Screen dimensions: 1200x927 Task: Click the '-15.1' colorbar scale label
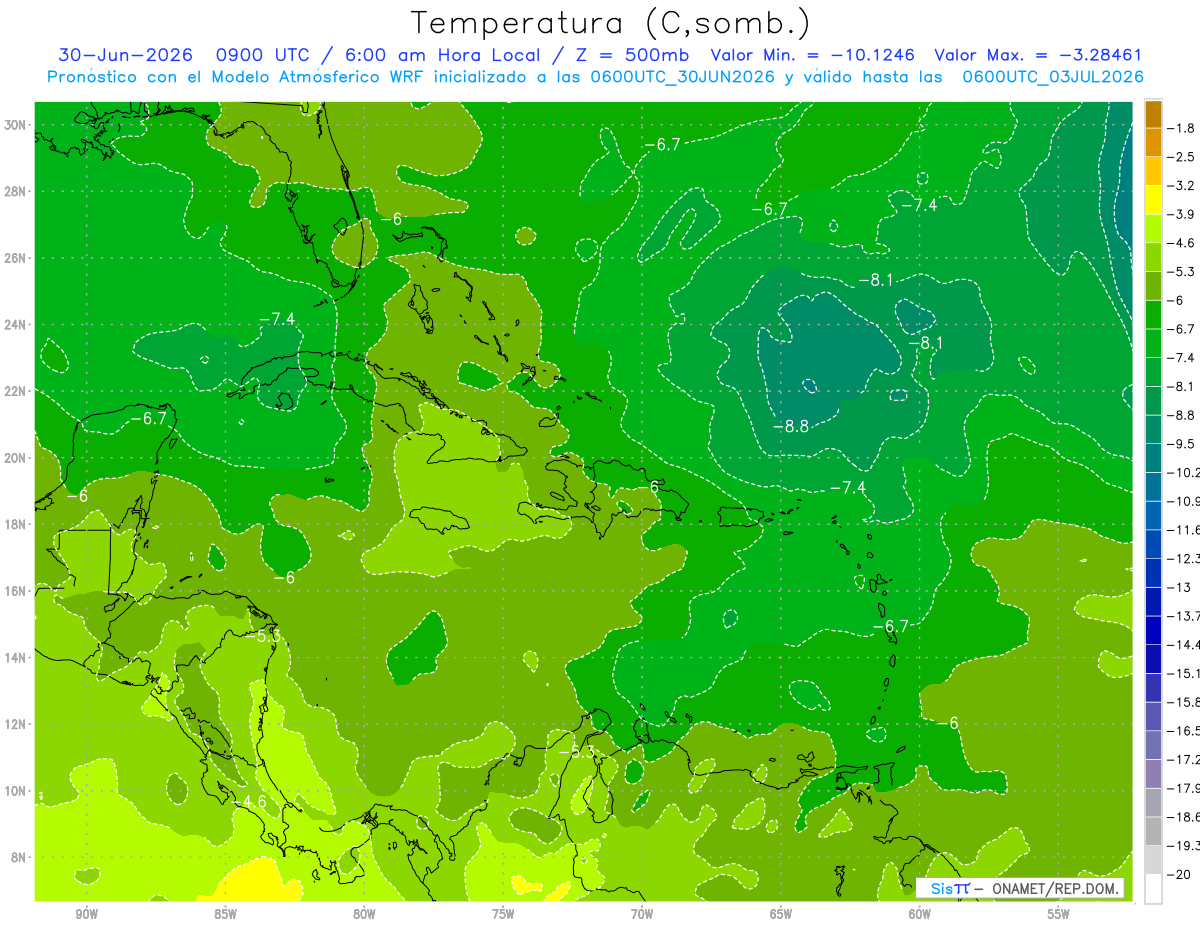(1184, 673)
